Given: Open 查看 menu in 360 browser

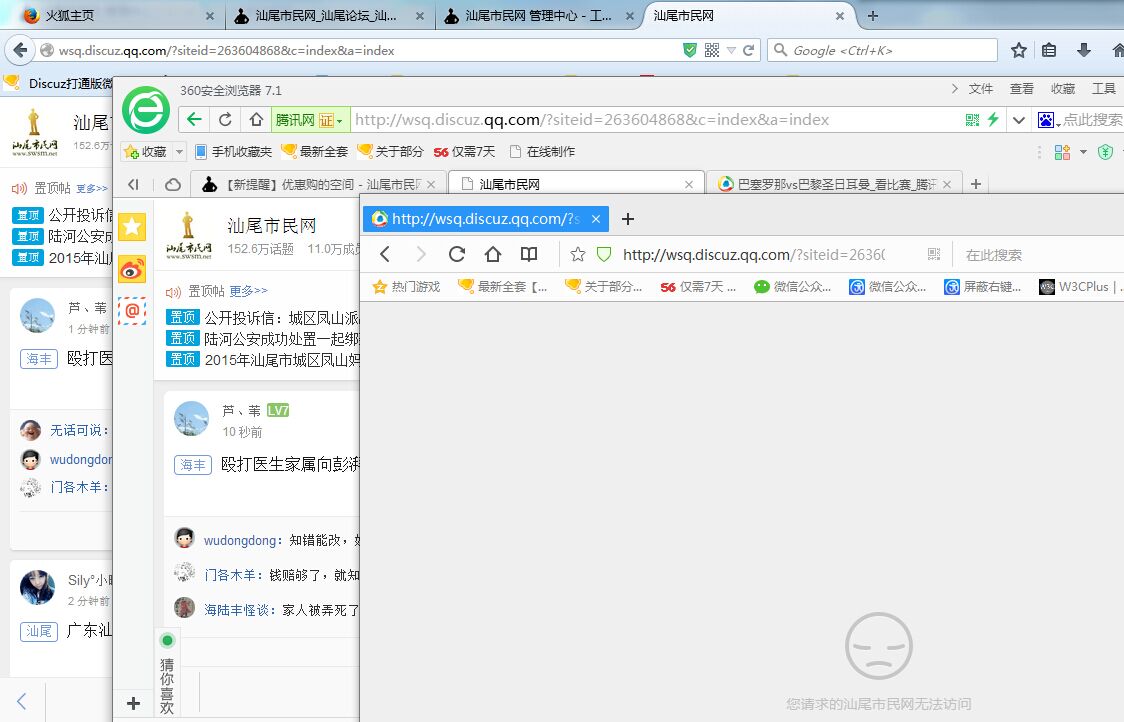Looking at the screenshot, I should (1021, 89).
